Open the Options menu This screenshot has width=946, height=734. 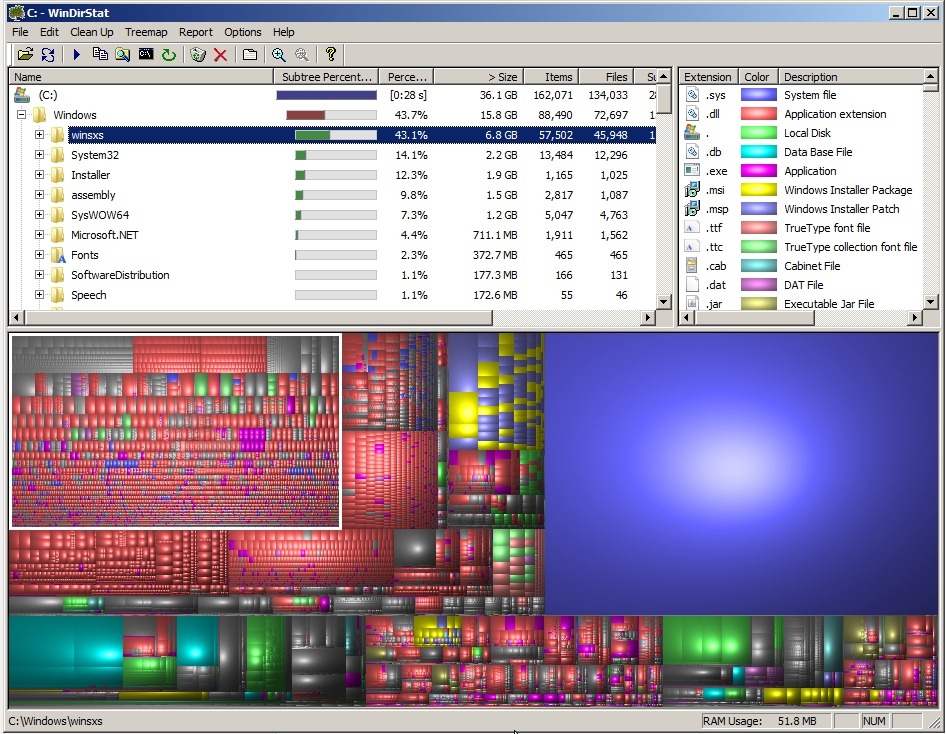[x=243, y=32]
